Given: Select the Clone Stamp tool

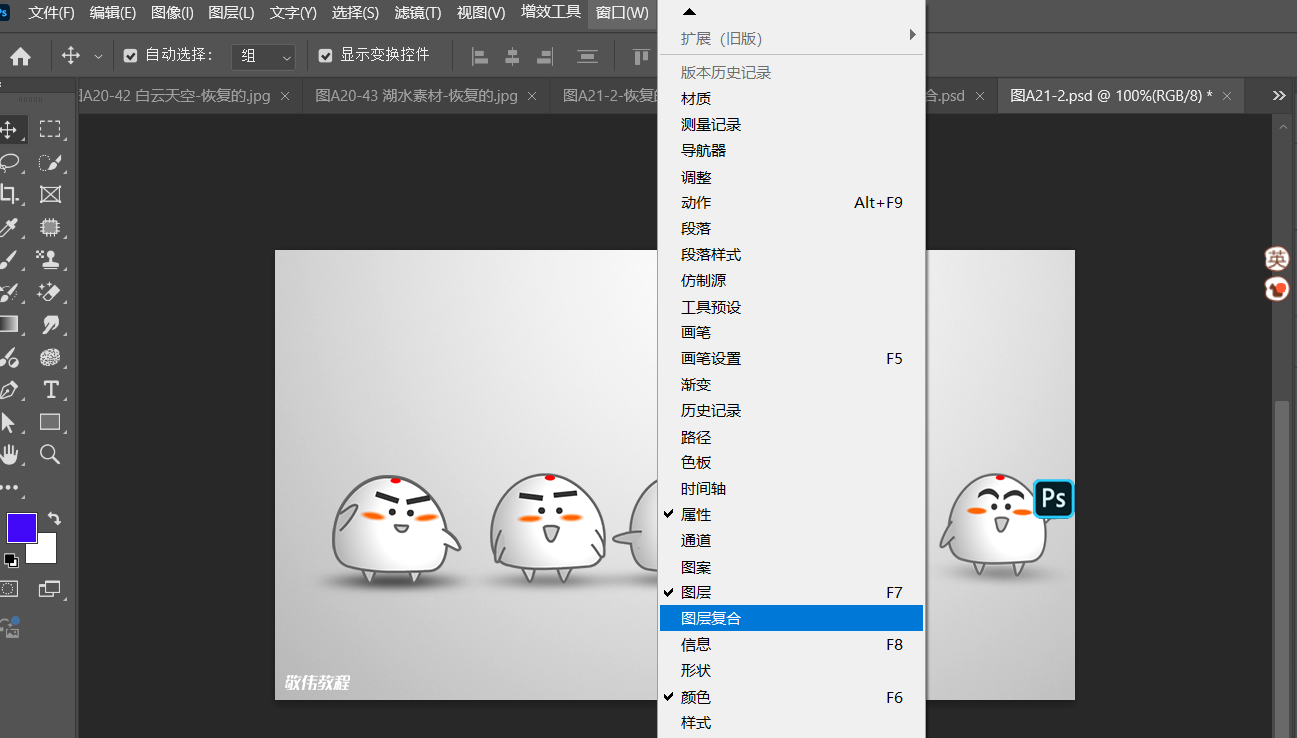Looking at the screenshot, I should [x=50, y=259].
